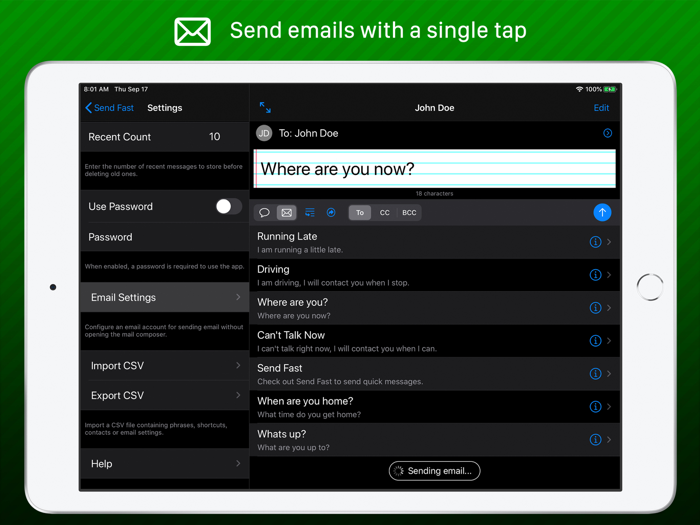
Task: Select the email envelope mode icon
Action: pos(287,212)
